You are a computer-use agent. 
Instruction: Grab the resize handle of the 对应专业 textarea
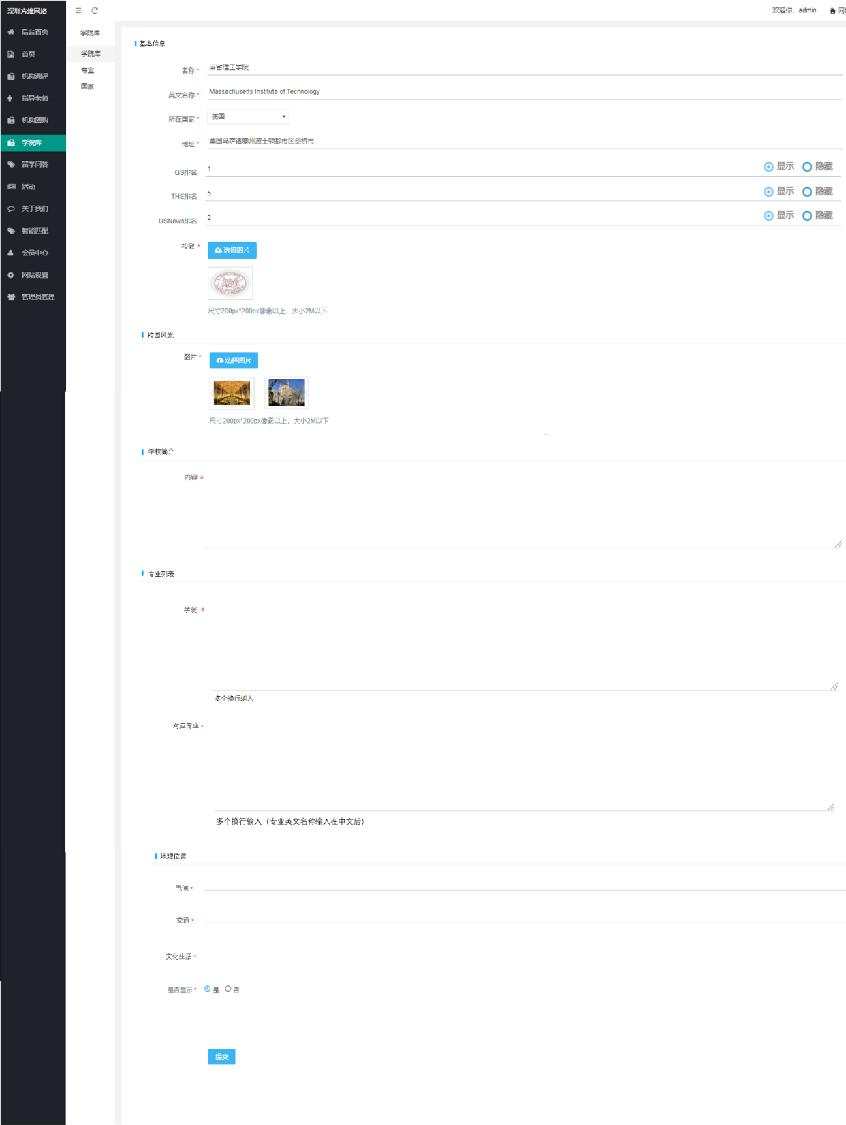(831, 807)
